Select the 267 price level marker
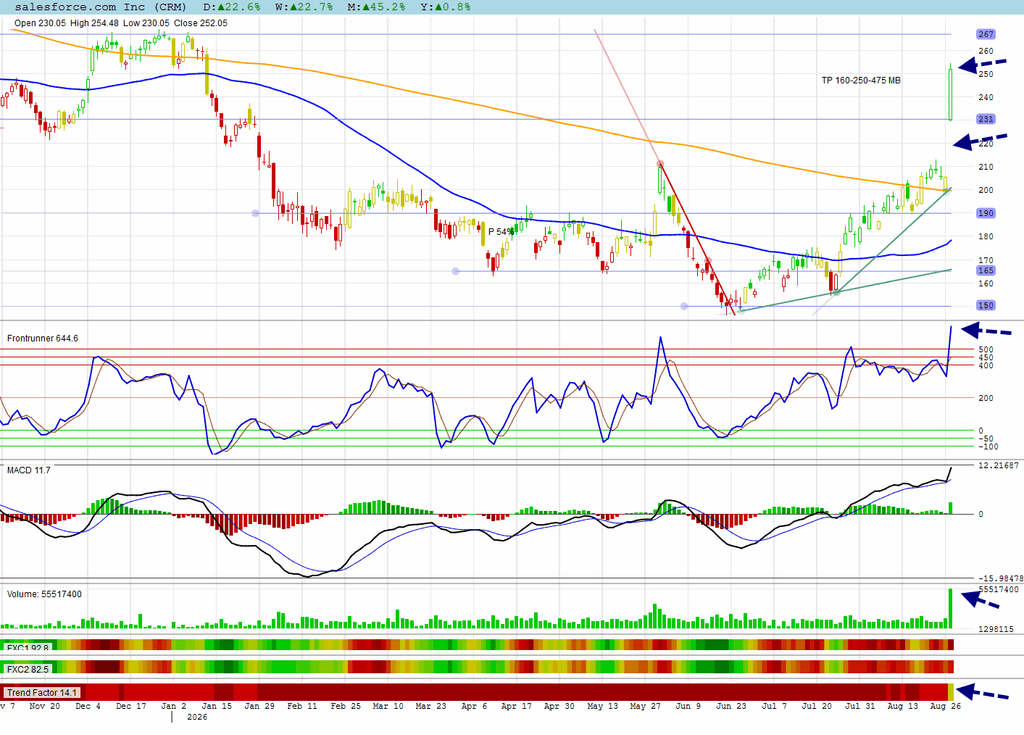Viewport: 1024px width, 735px height. (x=985, y=34)
